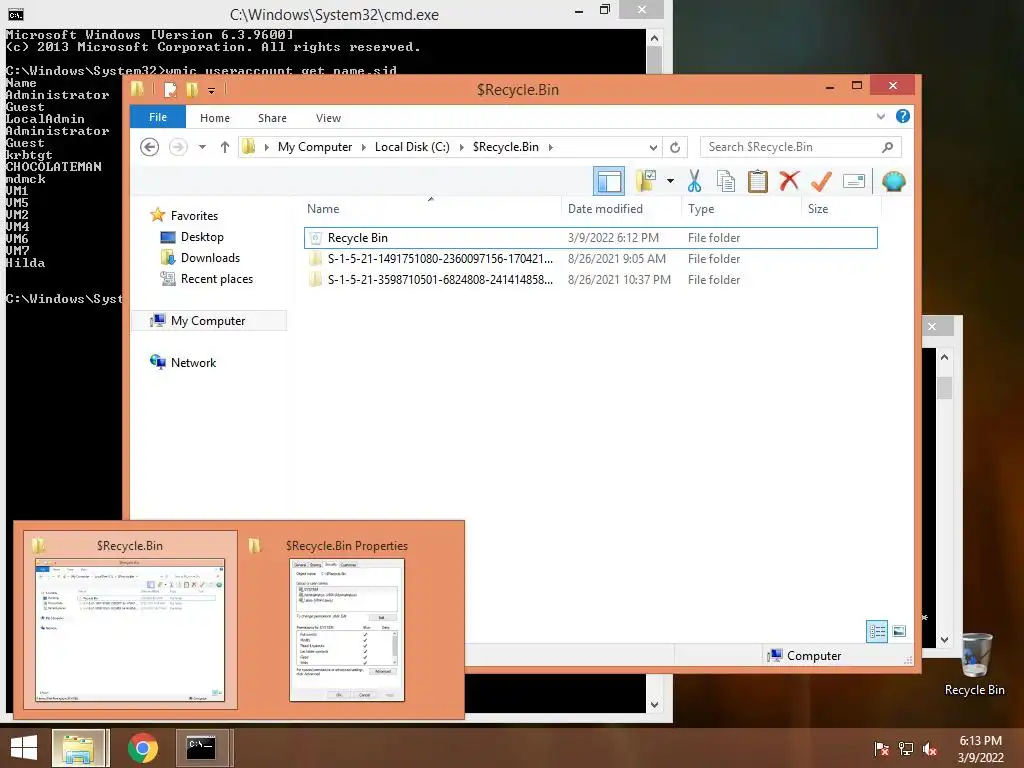Open recent locations dropdown arrow

(x=202, y=147)
